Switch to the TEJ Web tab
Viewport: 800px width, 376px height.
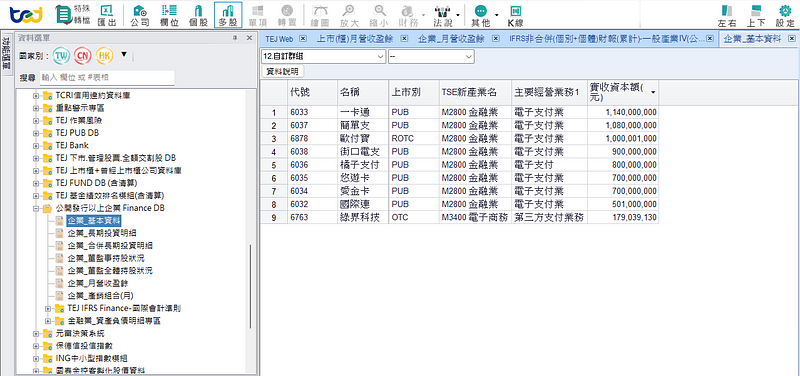click(x=280, y=38)
